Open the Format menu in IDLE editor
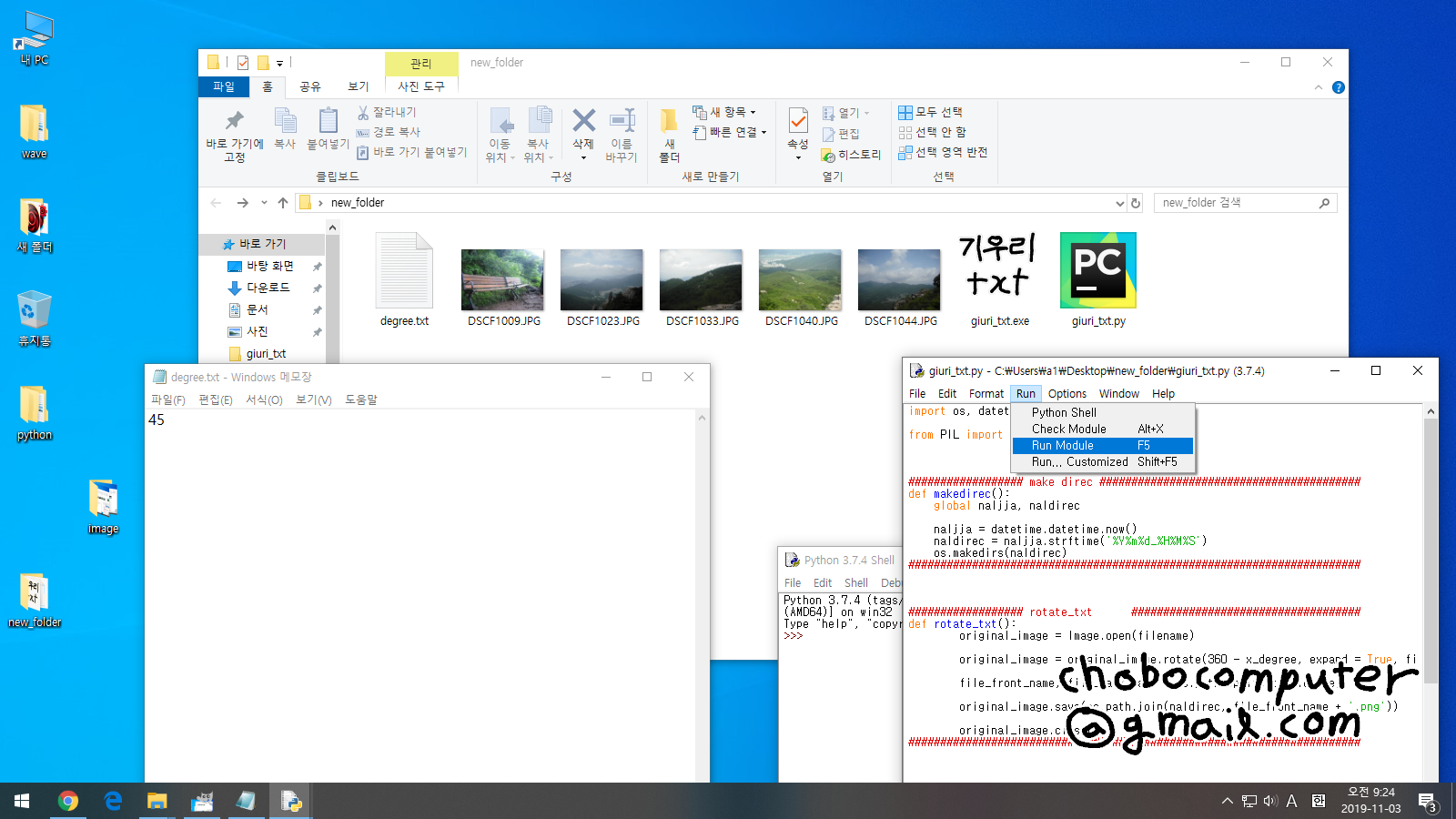This screenshot has height=819, width=1456. point(986,393)
